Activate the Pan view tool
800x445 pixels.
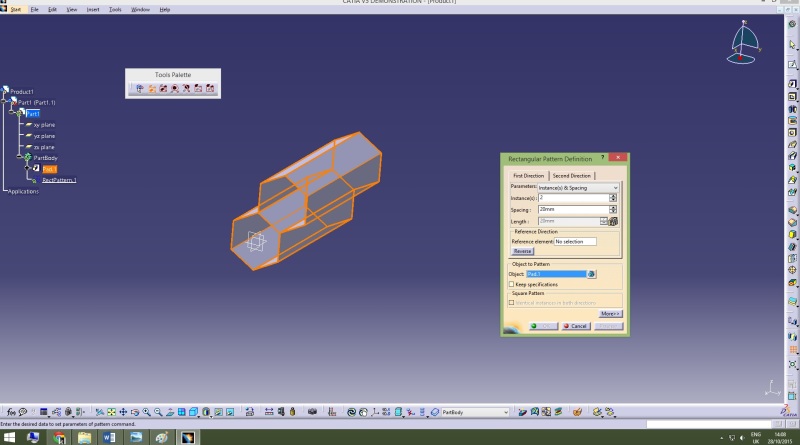(x=123, y=412)
